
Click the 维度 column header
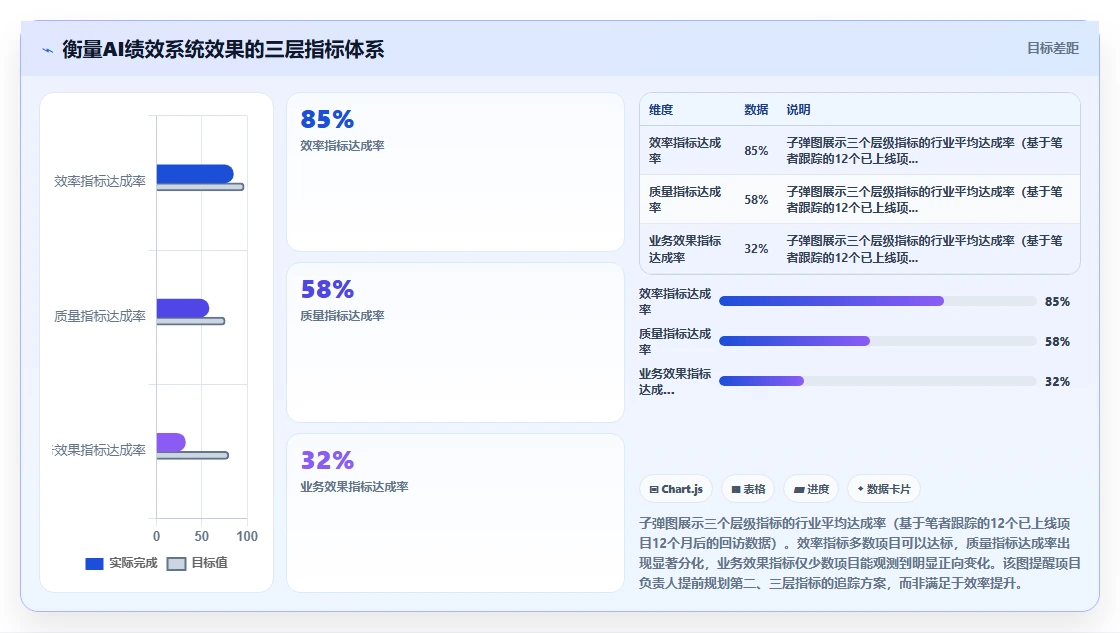(661, 110)
